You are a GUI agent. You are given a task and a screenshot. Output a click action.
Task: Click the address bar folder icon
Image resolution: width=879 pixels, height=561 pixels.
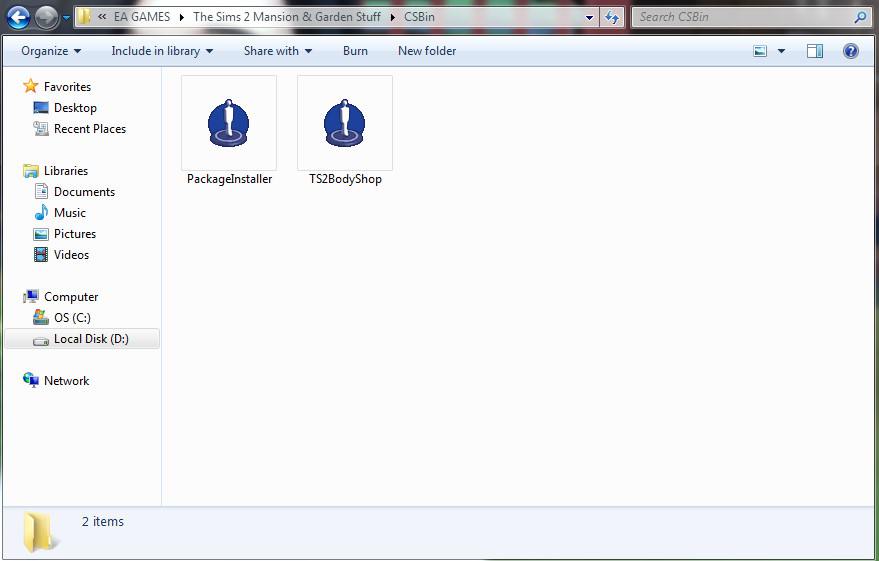click(x=84, y=17)
